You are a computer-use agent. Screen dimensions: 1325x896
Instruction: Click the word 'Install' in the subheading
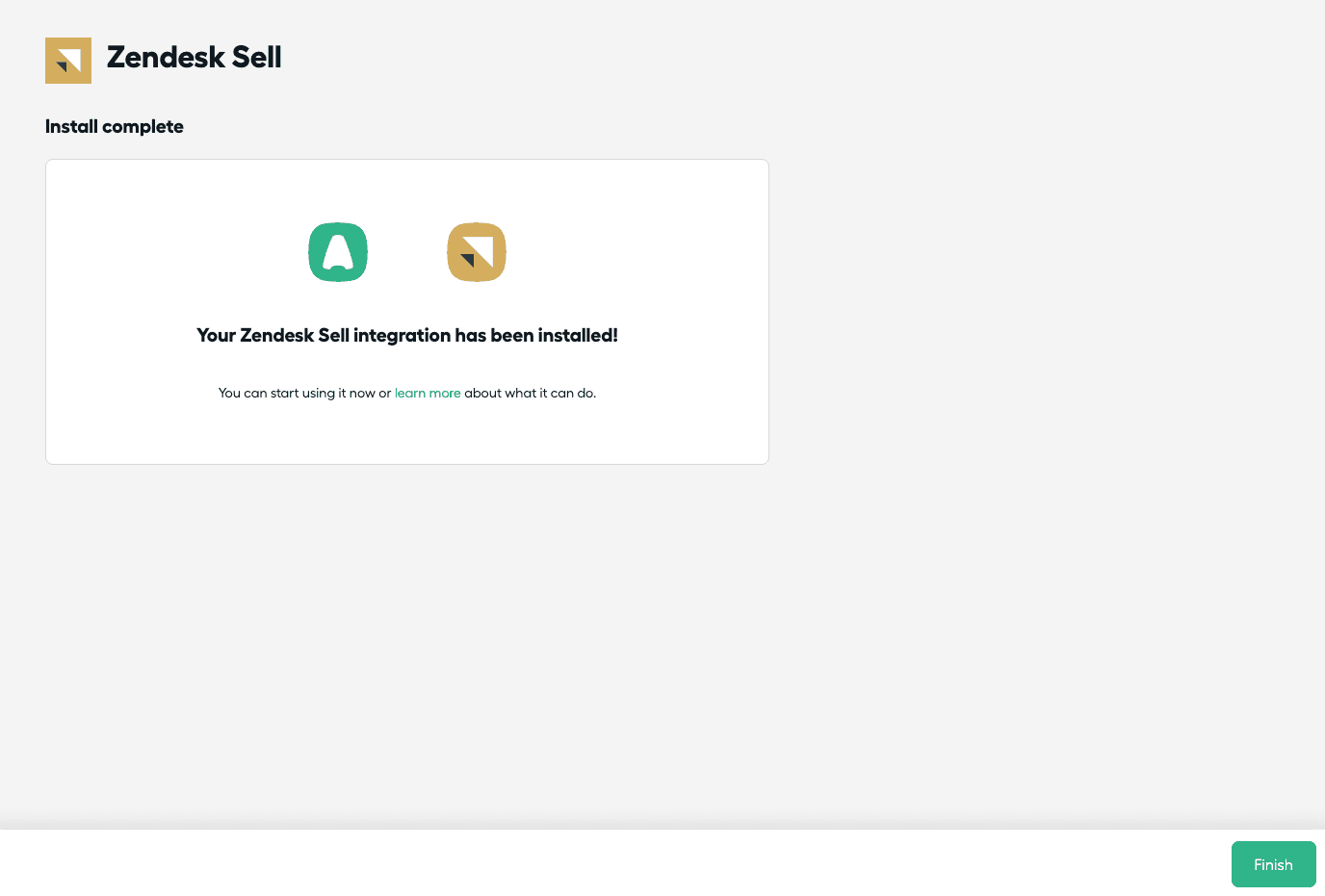[x=71, y=126]
